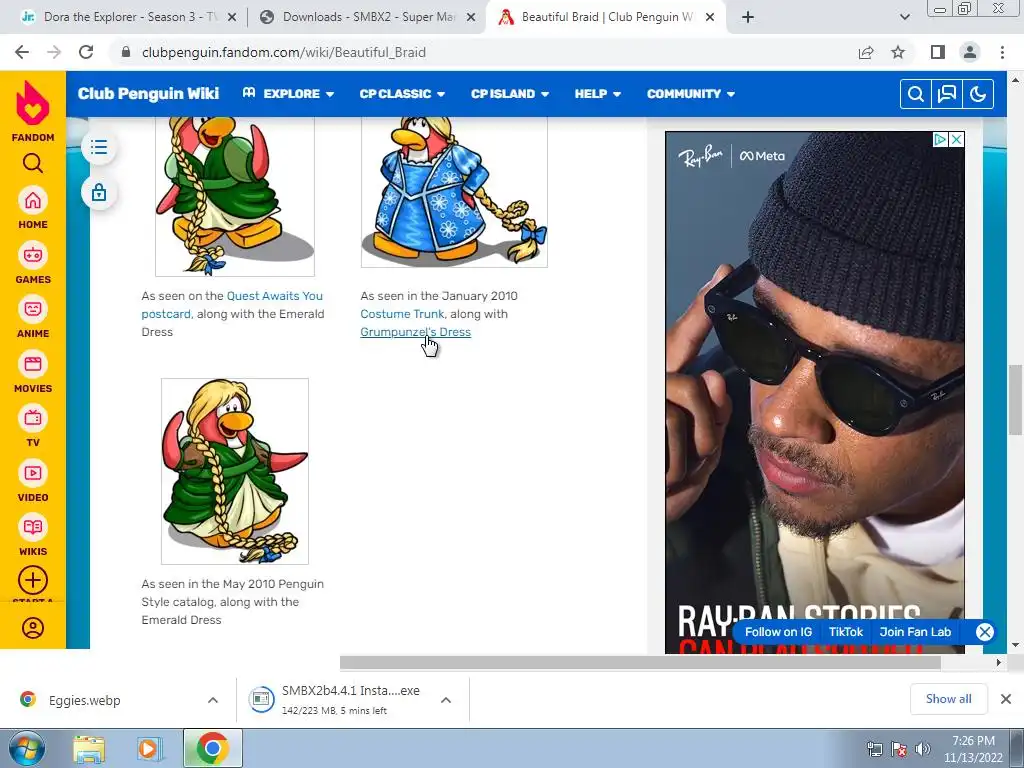
Task: Expand the HELP menu
Action: (x=598, y=94)
